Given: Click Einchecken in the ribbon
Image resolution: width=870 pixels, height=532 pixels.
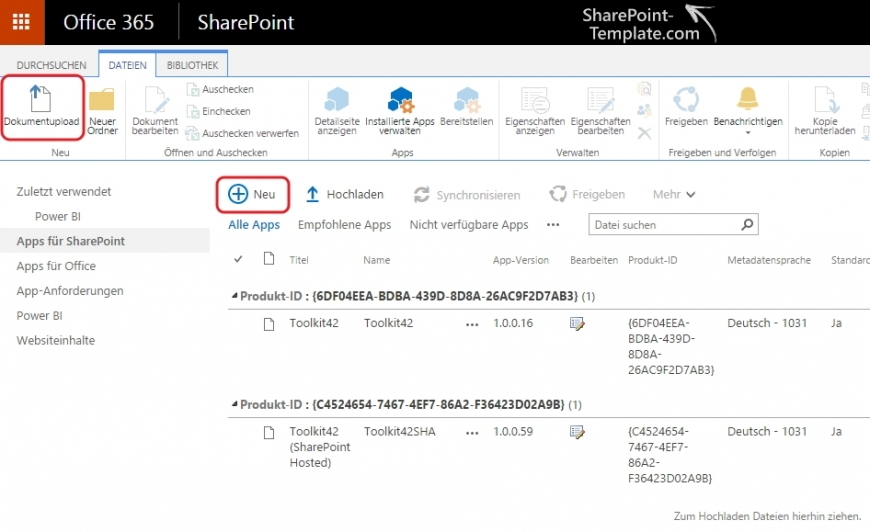Looking at the screenshot, I should tap(219, 112).
